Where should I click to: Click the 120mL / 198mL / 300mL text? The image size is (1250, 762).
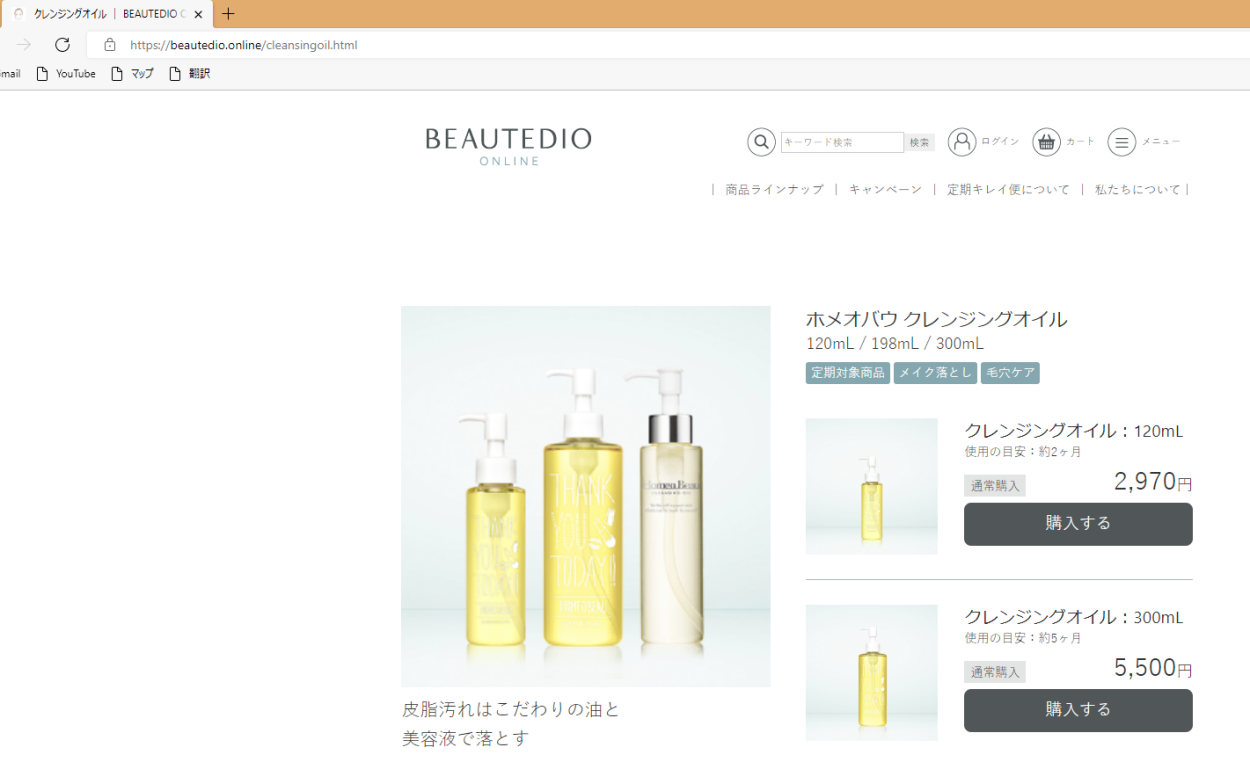coord(895,344)
